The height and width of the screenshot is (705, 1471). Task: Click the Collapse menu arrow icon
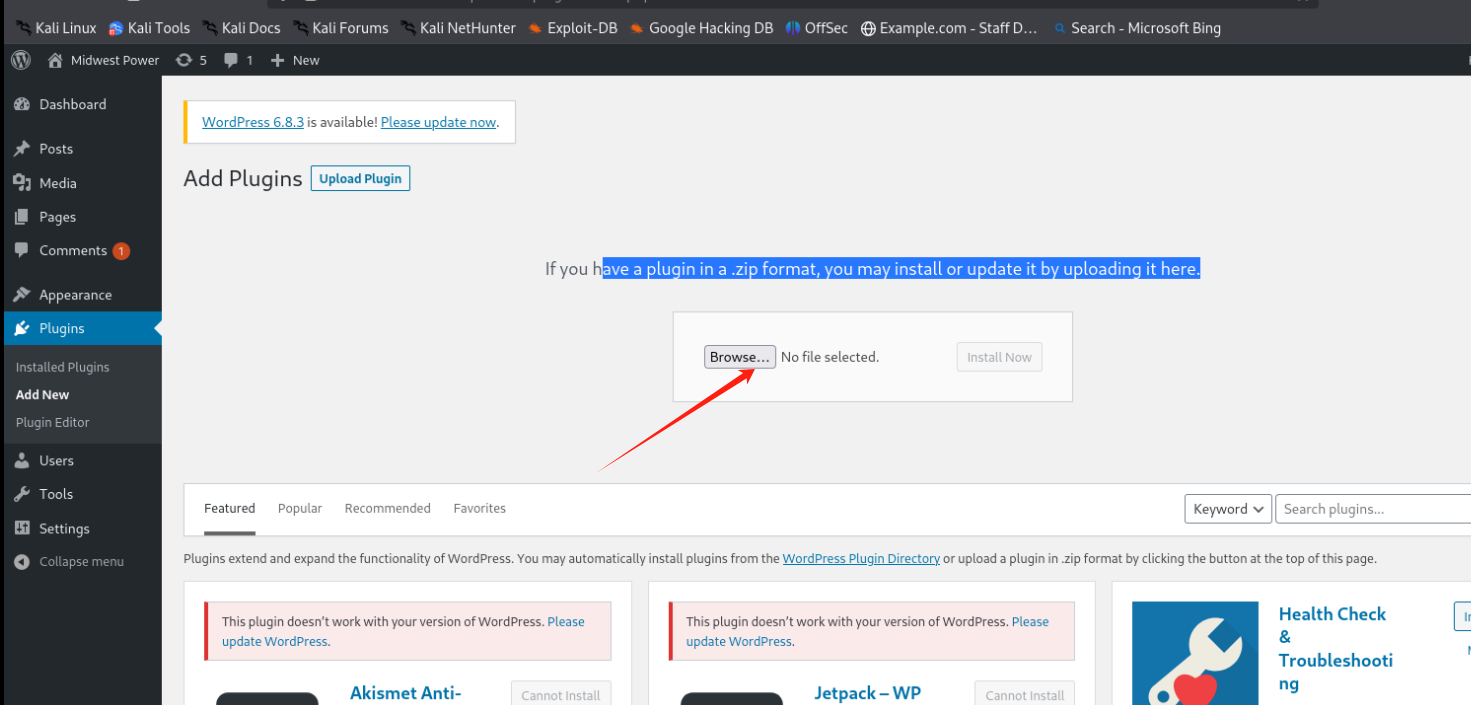pos(22,562)
